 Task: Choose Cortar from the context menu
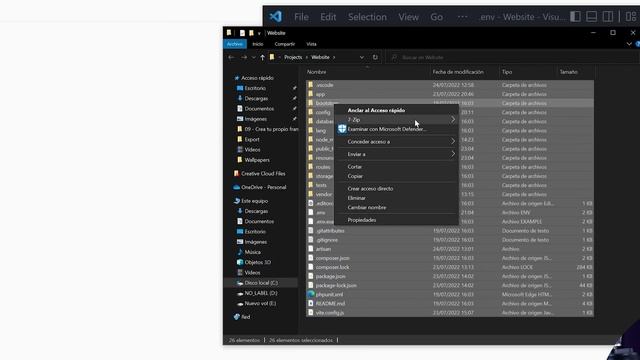396,167
